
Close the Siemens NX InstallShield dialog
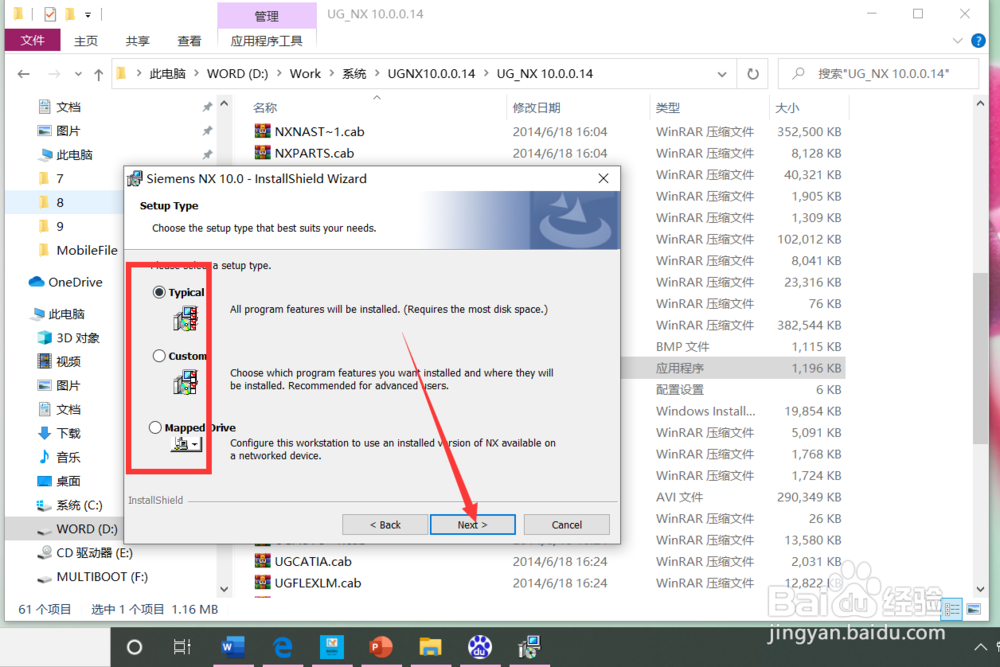603,179
